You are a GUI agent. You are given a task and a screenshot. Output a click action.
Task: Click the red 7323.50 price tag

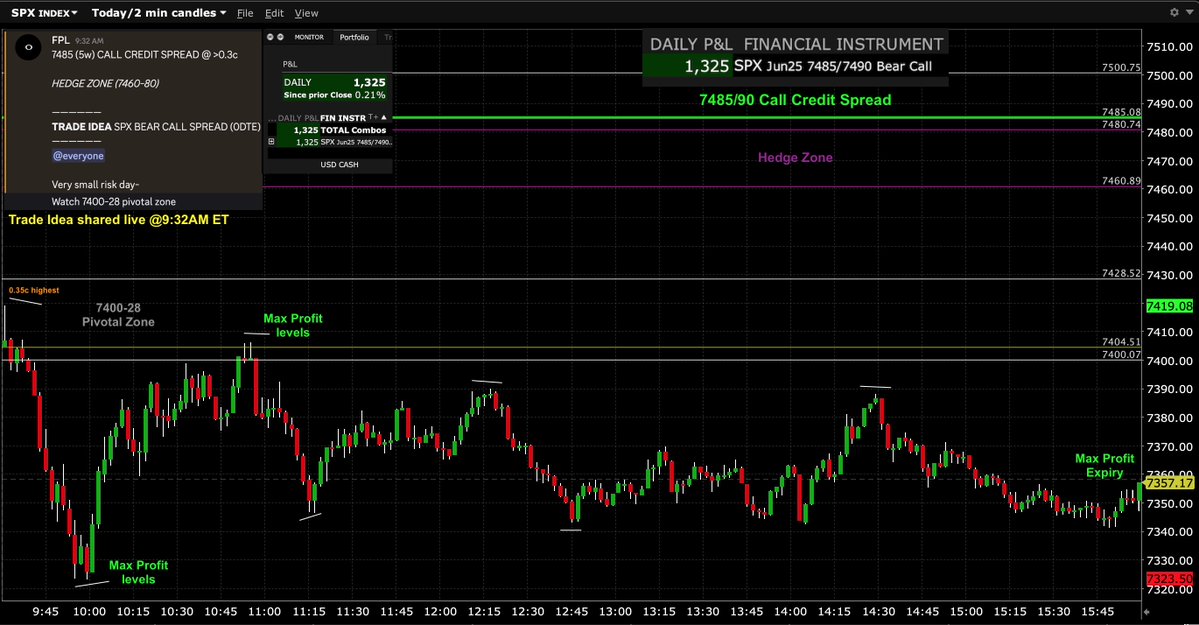click(x=1169, y=579)
